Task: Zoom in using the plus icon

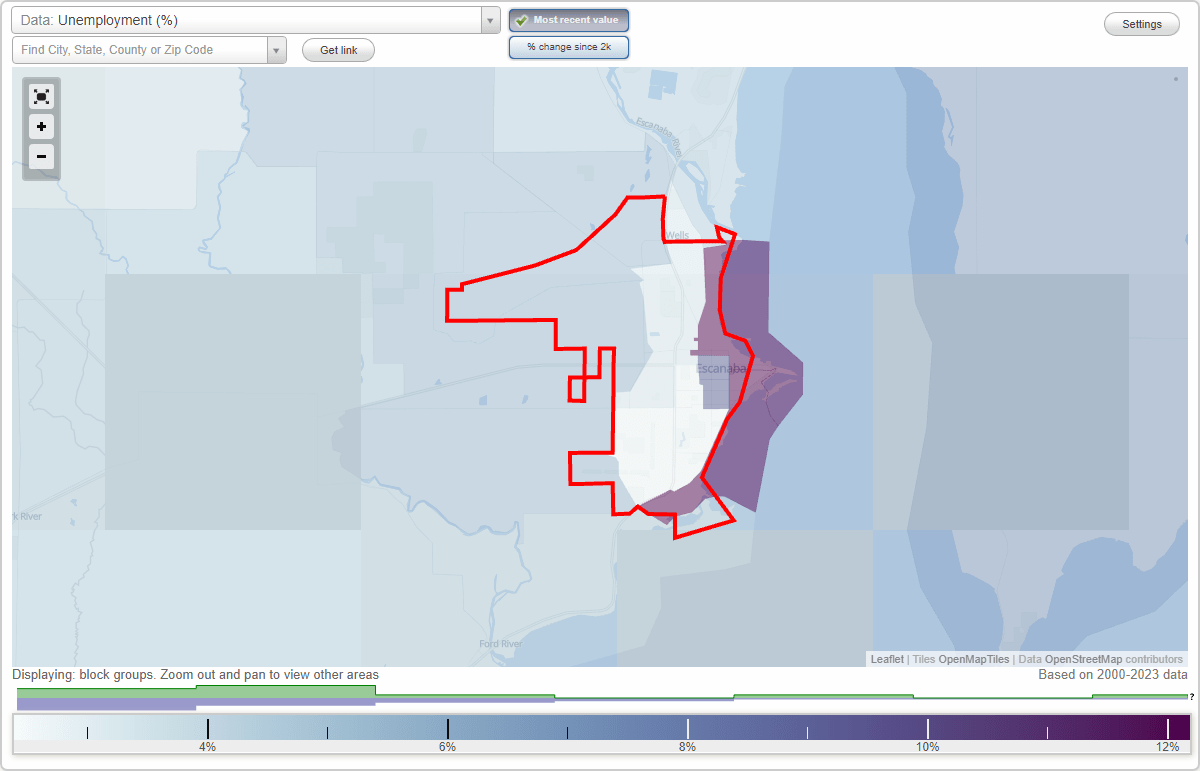Action: (41, 127)
